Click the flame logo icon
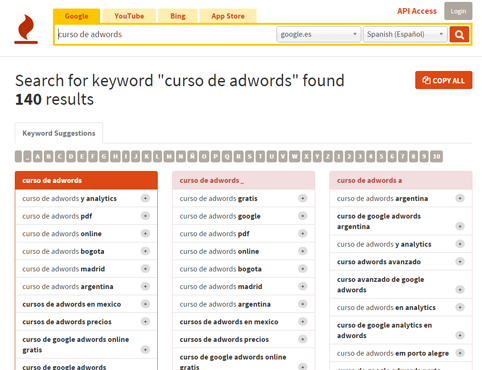This screenshot has width=482, height=370. pos(26,29)
